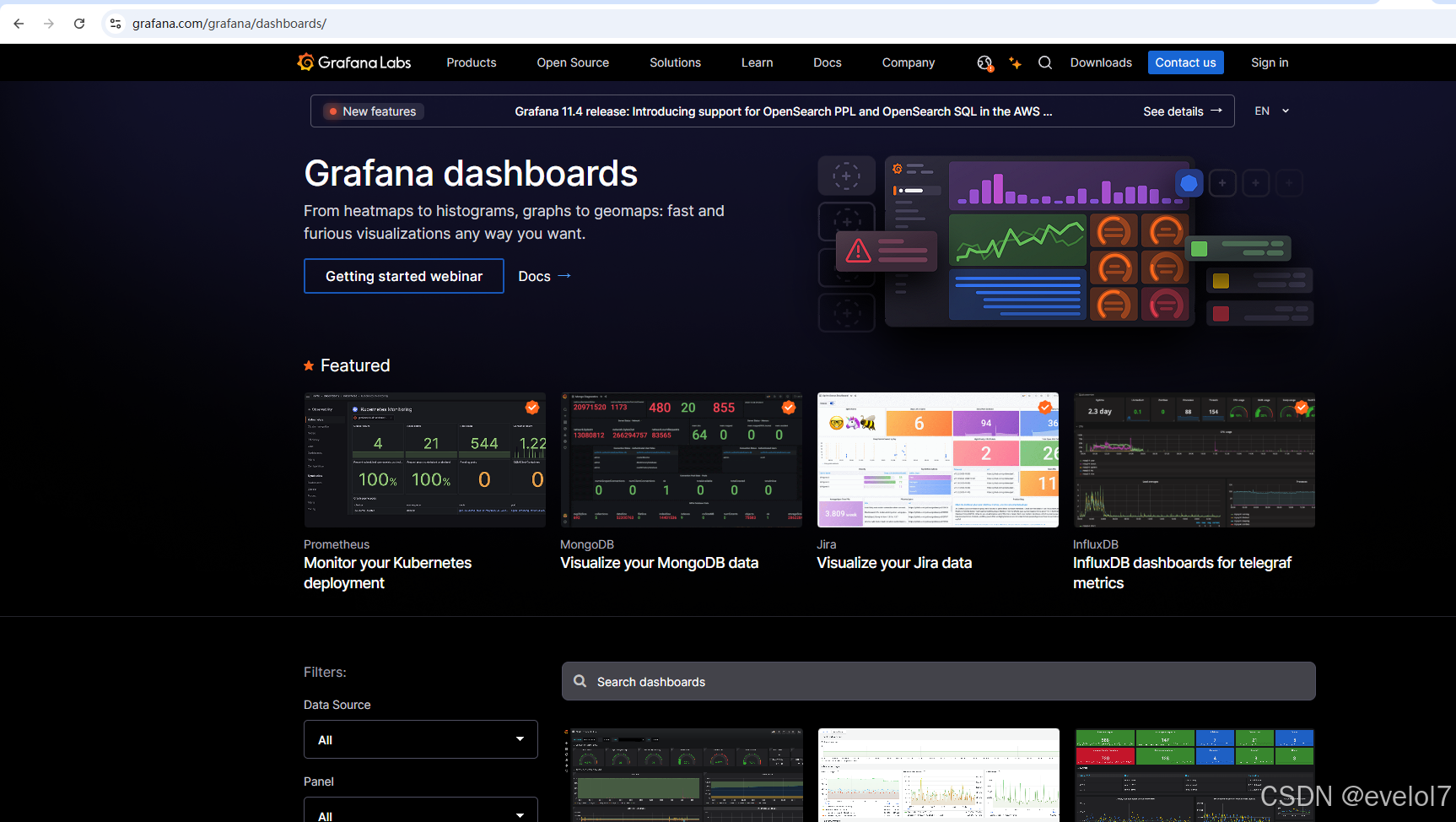
Task: Expand the Panel filter dropdown
Action: pyautogui.click(x=421, y=810)
